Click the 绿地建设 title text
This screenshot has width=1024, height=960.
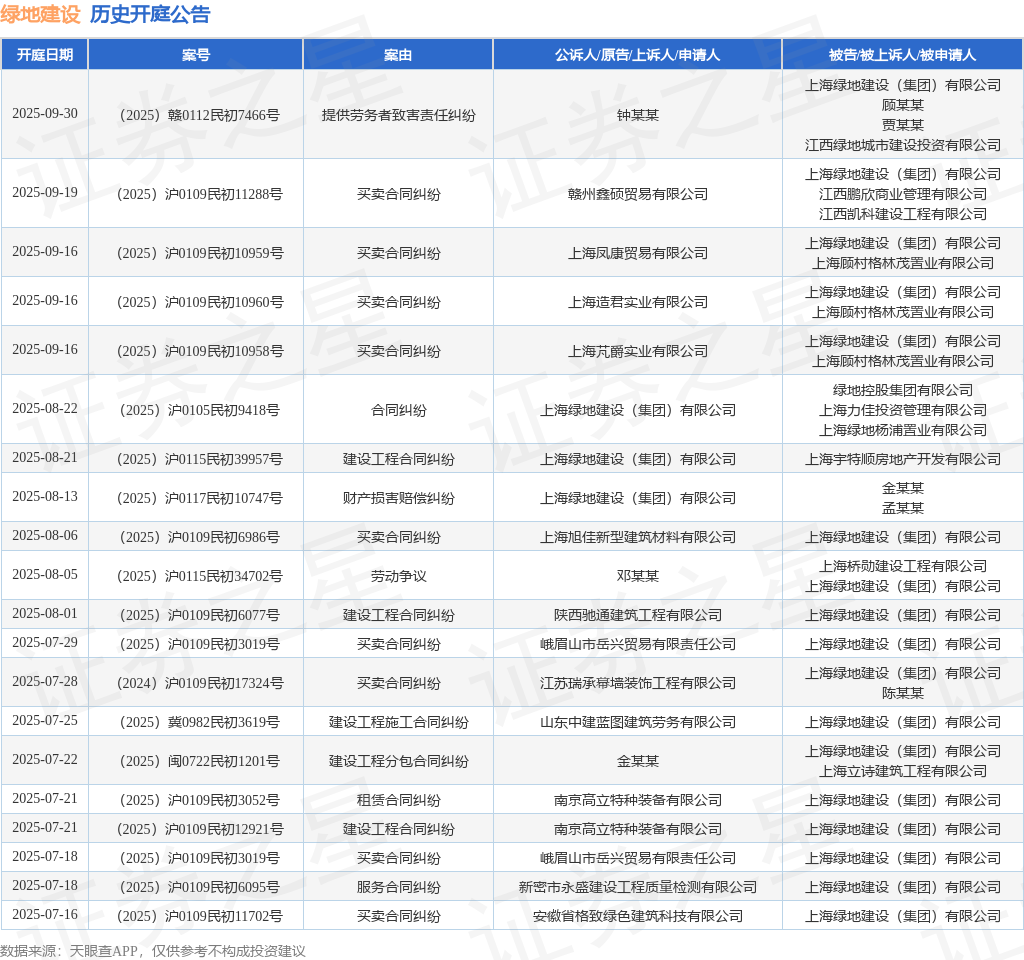coord(40,15)
